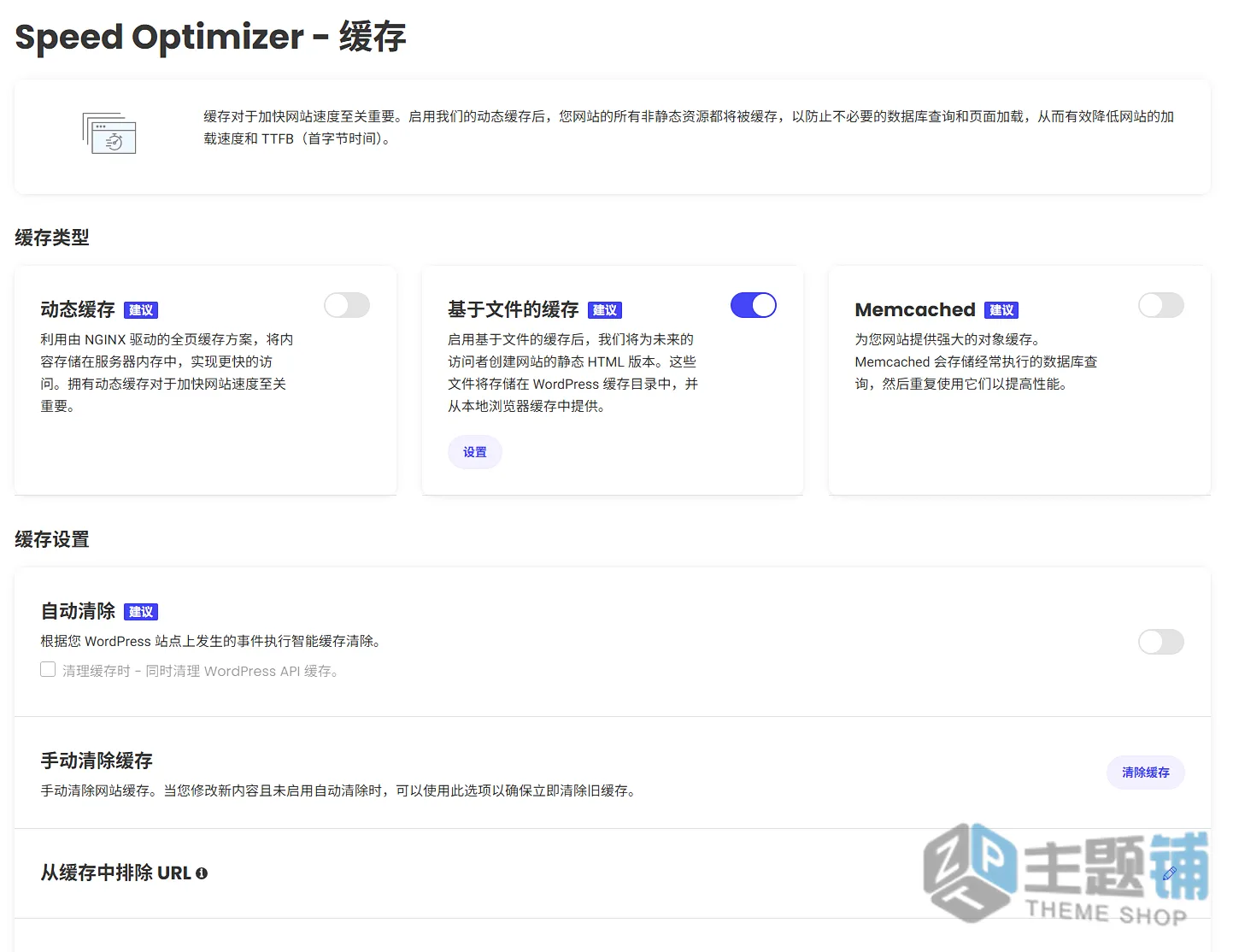Click the 建议 badge next to 动态缓存
The image size is (1233, 952).
tap(141, 310)
